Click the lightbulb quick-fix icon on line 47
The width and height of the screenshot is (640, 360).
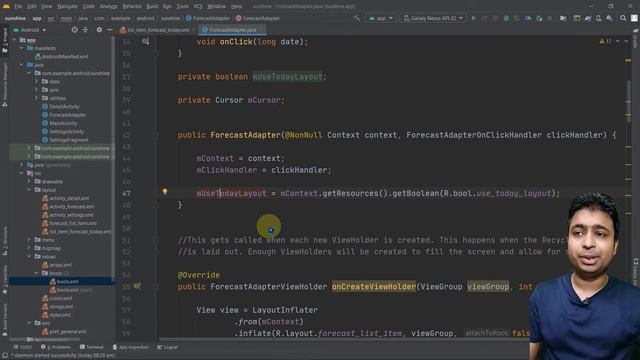point(165,191)
